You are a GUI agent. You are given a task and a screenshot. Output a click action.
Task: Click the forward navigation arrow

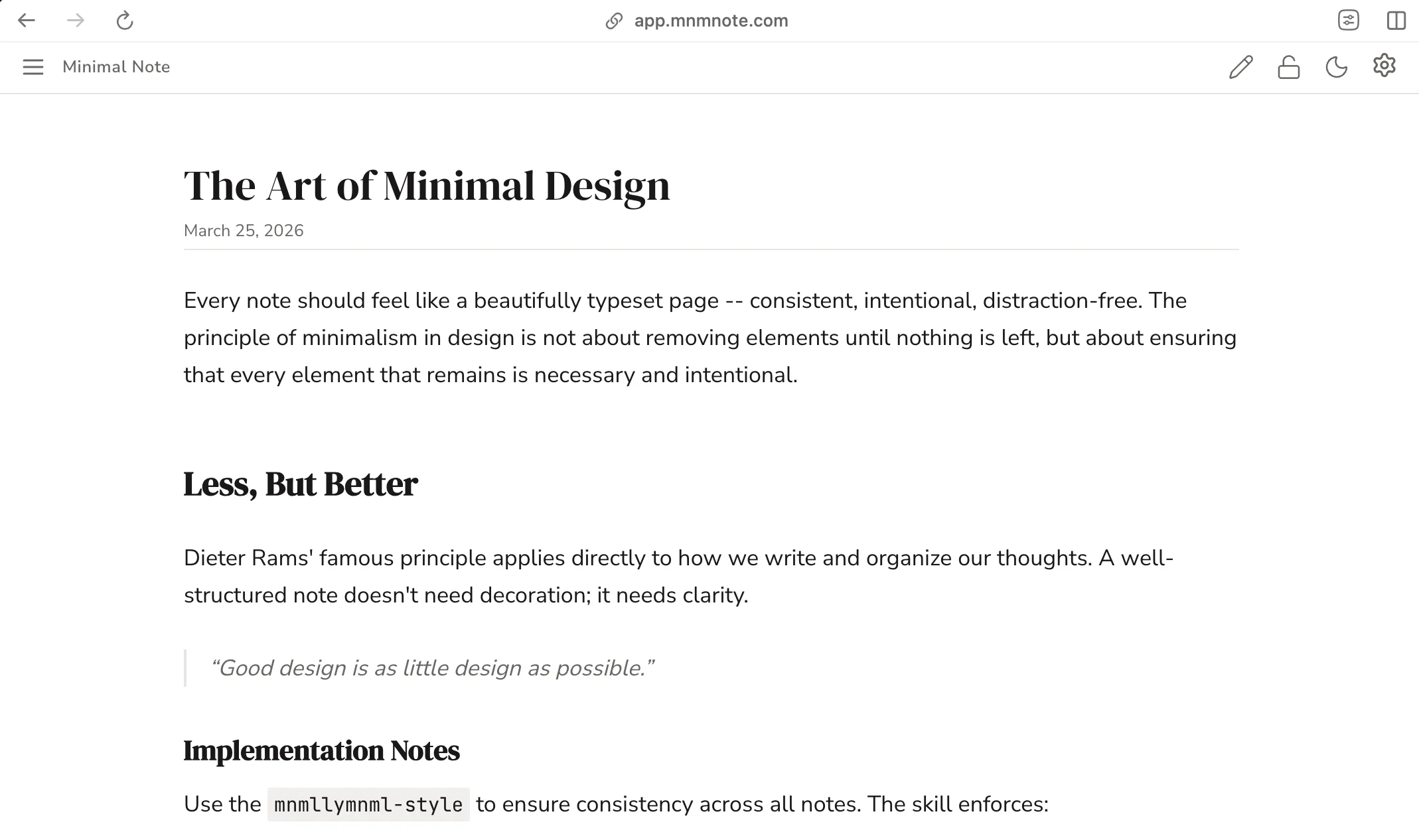[x=76, y=21]
